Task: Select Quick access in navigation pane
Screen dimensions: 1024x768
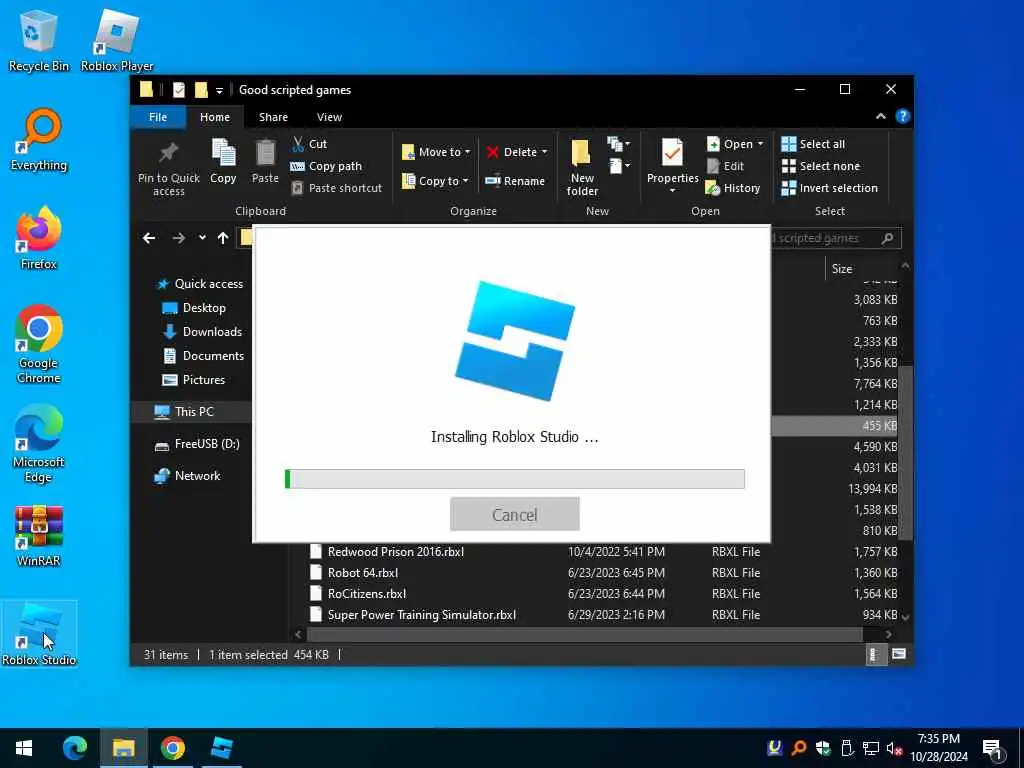Action: click(x=200, y=283)
